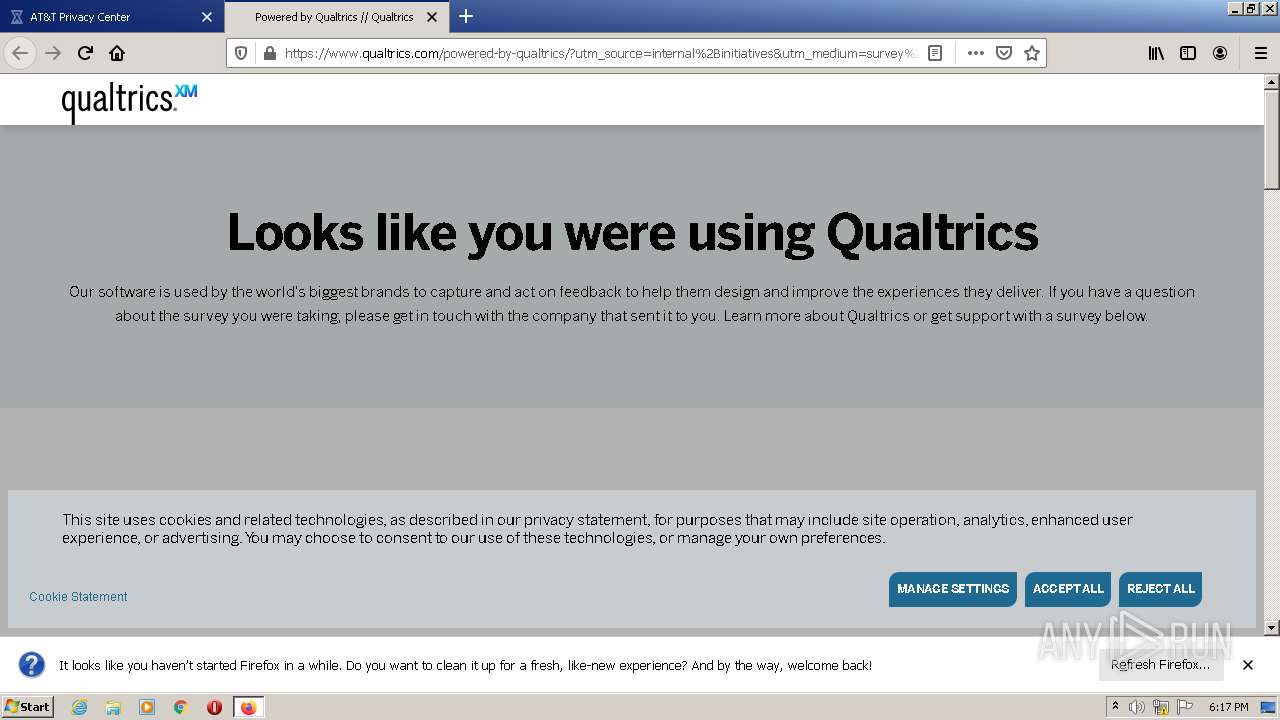
Task: Launch Chrome from the taskbar
Action: coord(181,707)
